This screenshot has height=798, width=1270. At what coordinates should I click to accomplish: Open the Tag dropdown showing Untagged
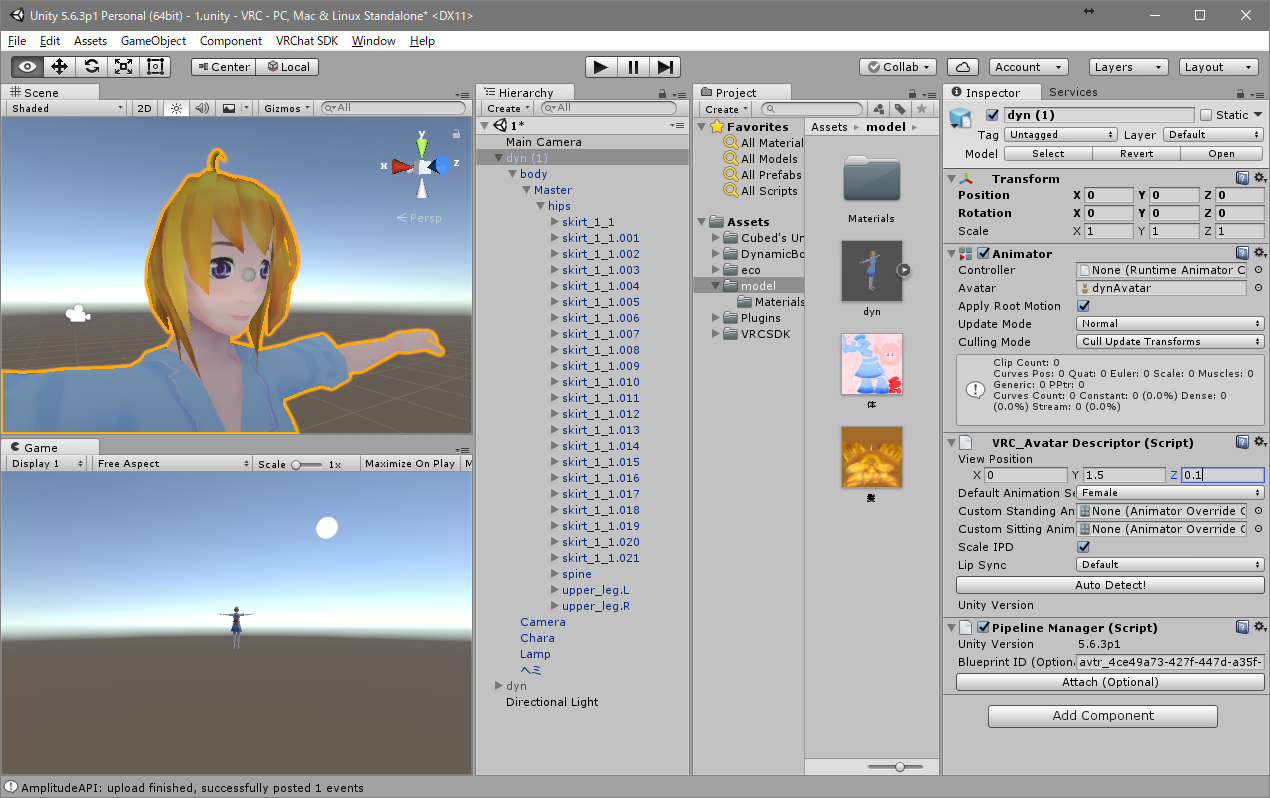[1060, 135]
